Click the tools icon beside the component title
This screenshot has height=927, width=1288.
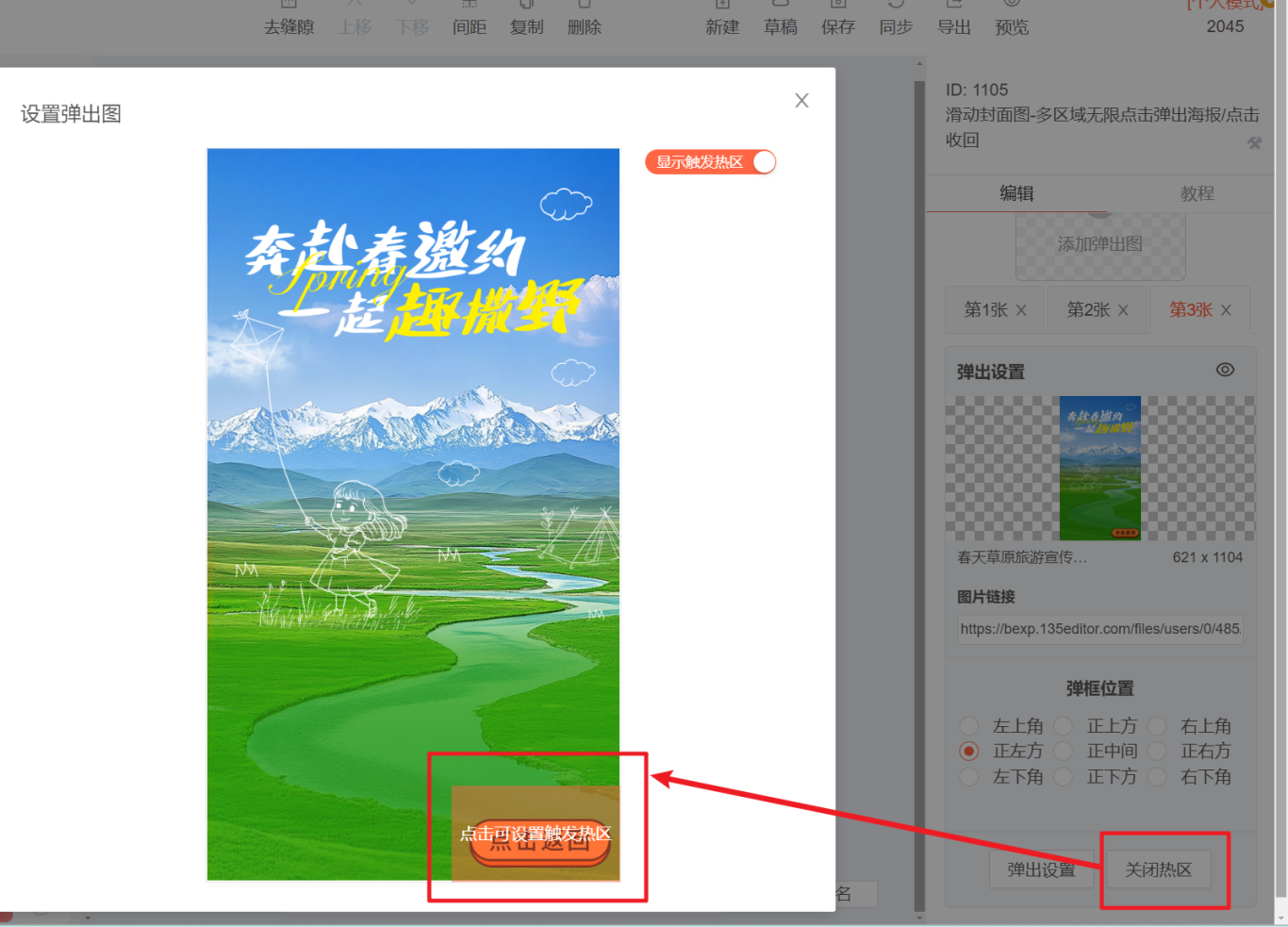click(x=1254, y=143)
